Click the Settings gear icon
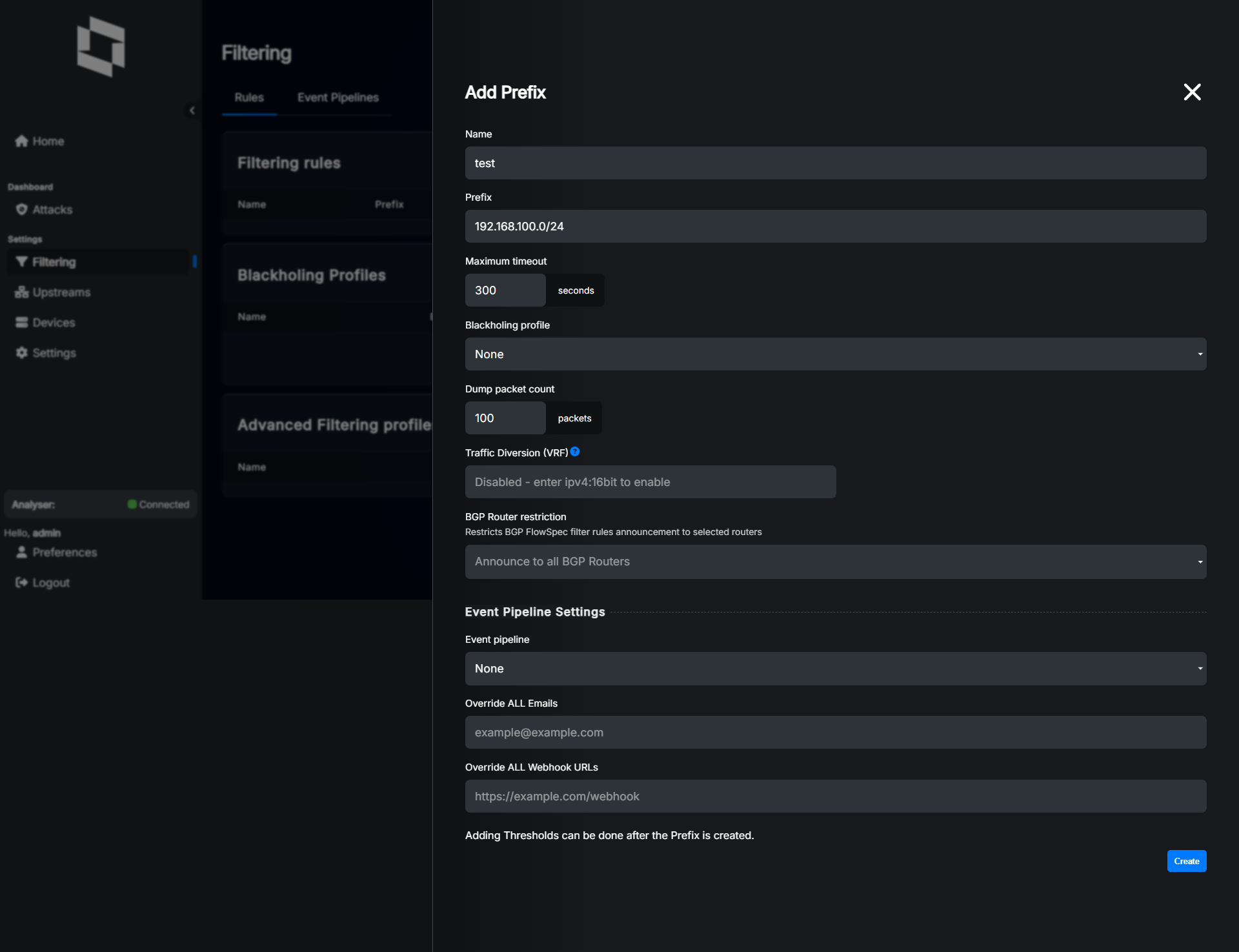The image size is (1239, 952). coord(21,353)
